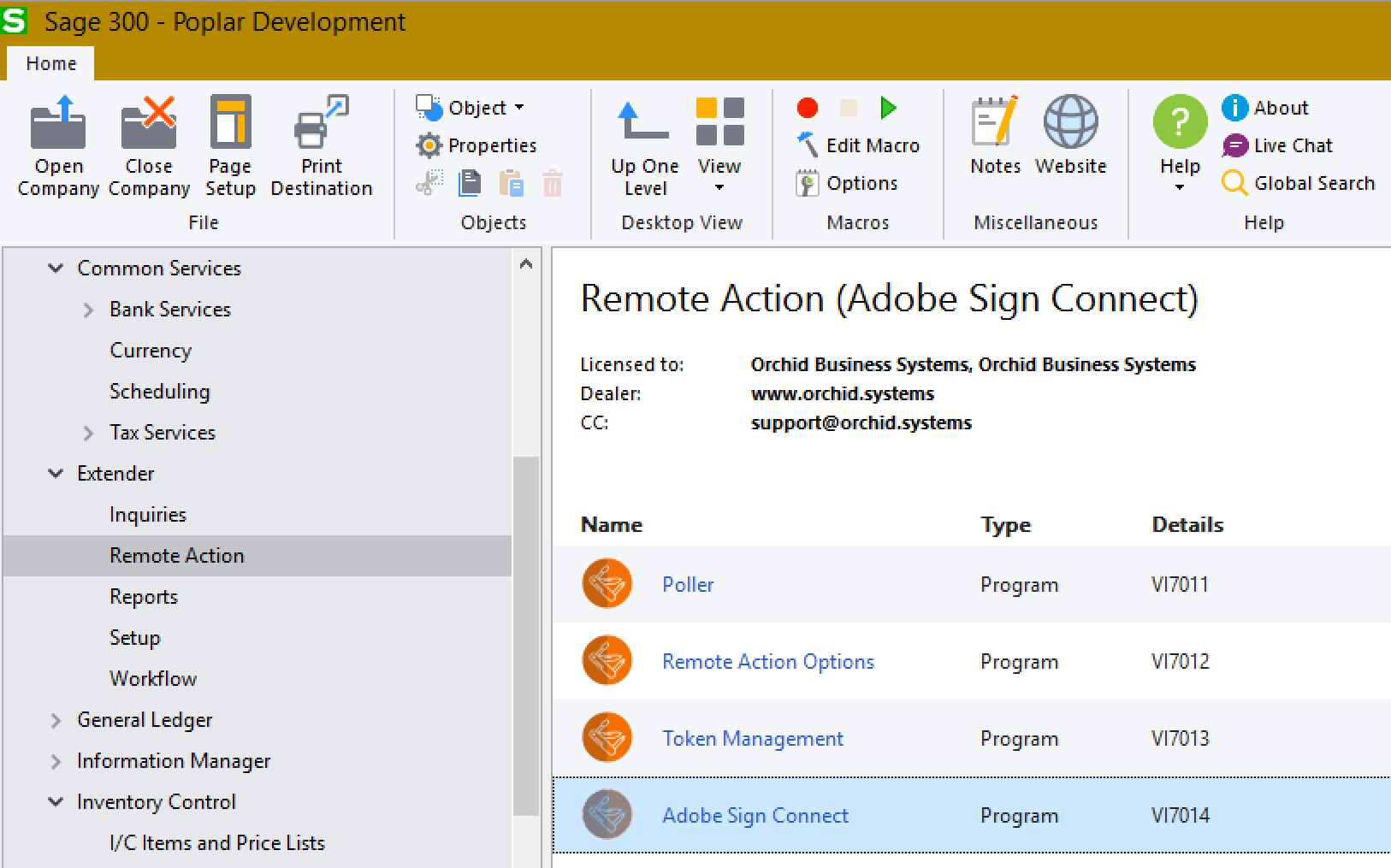
Task: Click the support@orchid.systems CC text
Action: coord(861,423)
